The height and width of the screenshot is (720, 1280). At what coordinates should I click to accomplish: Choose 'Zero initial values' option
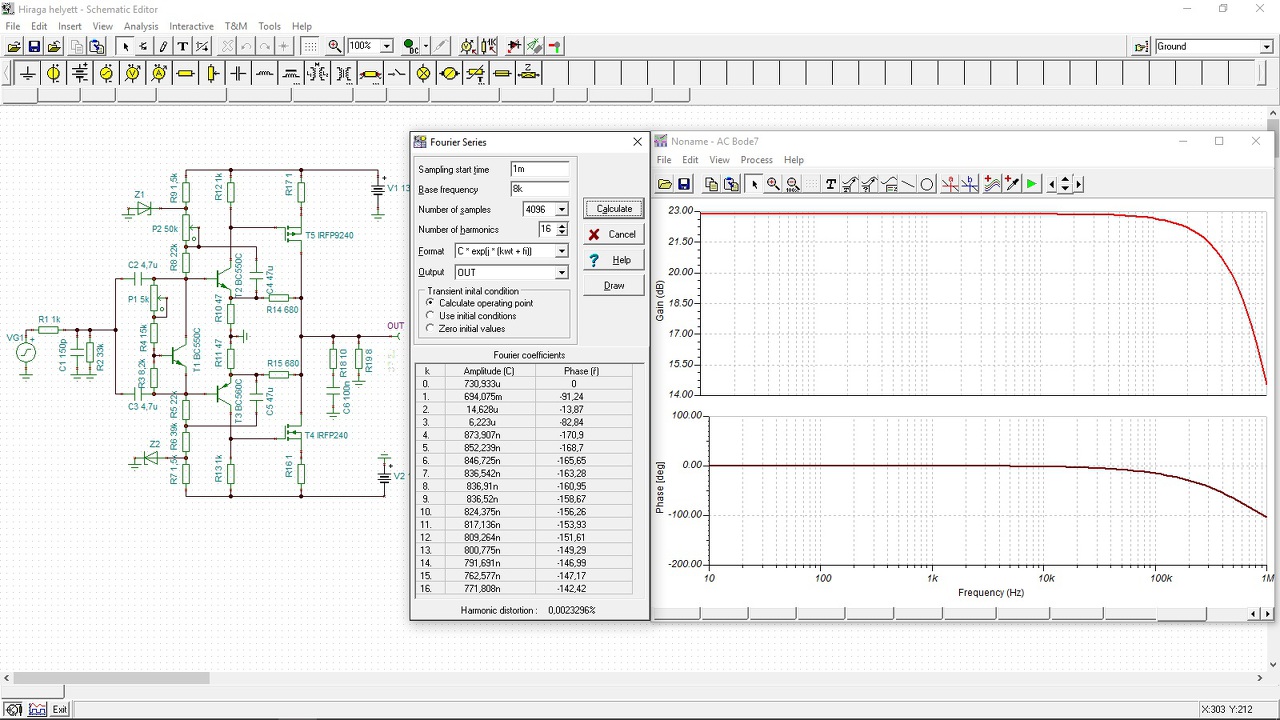point(431,329)
